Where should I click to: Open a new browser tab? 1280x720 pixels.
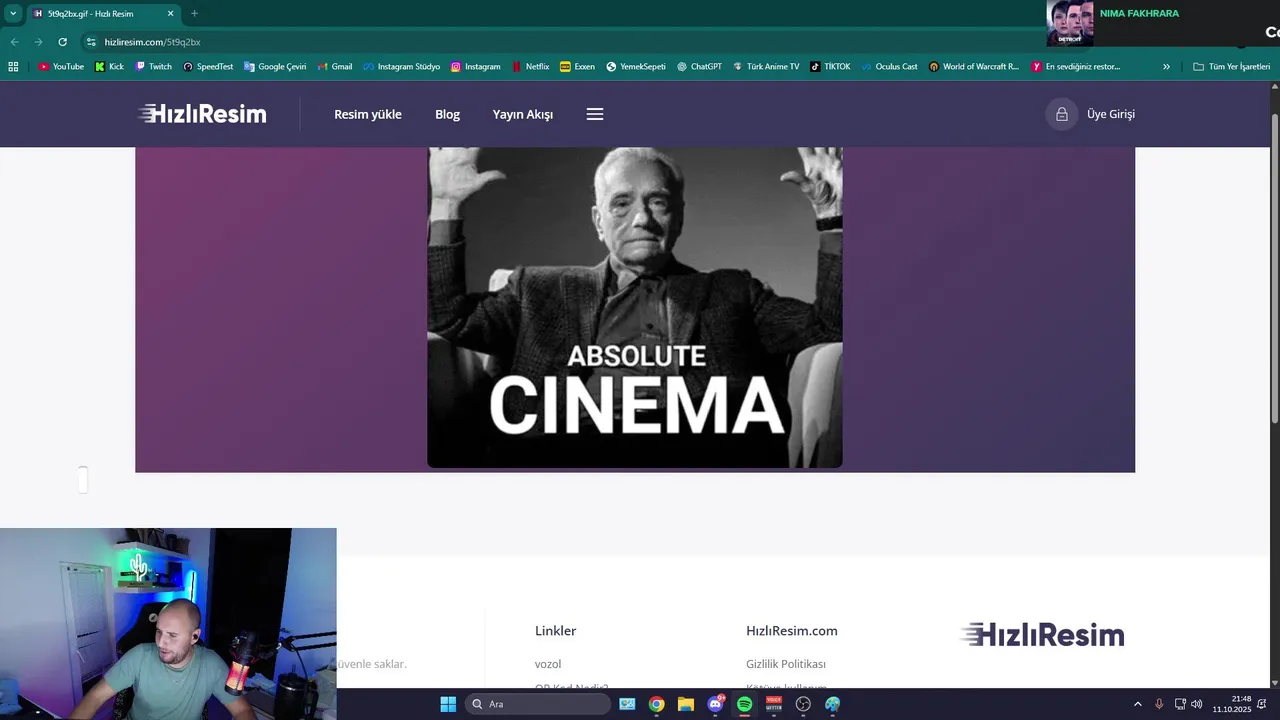194,13
